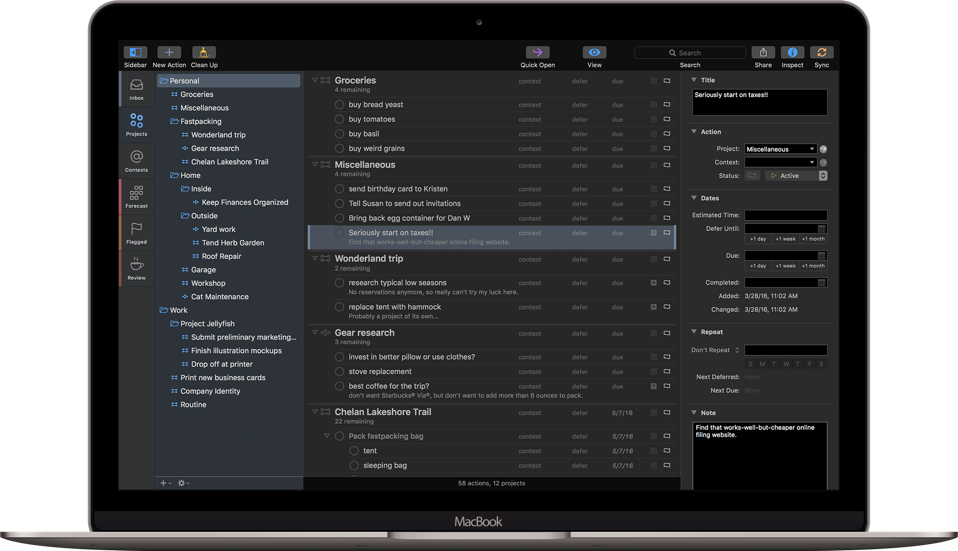The height and width of the screenshot is (551, 958).
Task: Complete 'send birthday card to Kristen'
Action: click(339, 189)
